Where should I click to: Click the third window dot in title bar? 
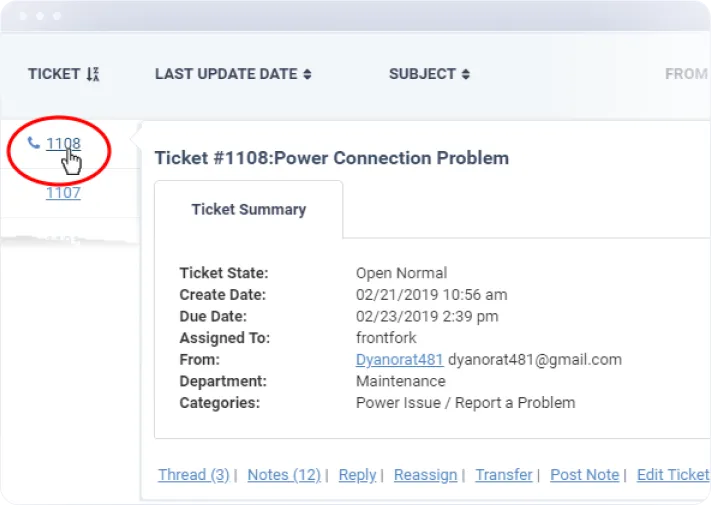coord(57,16)
